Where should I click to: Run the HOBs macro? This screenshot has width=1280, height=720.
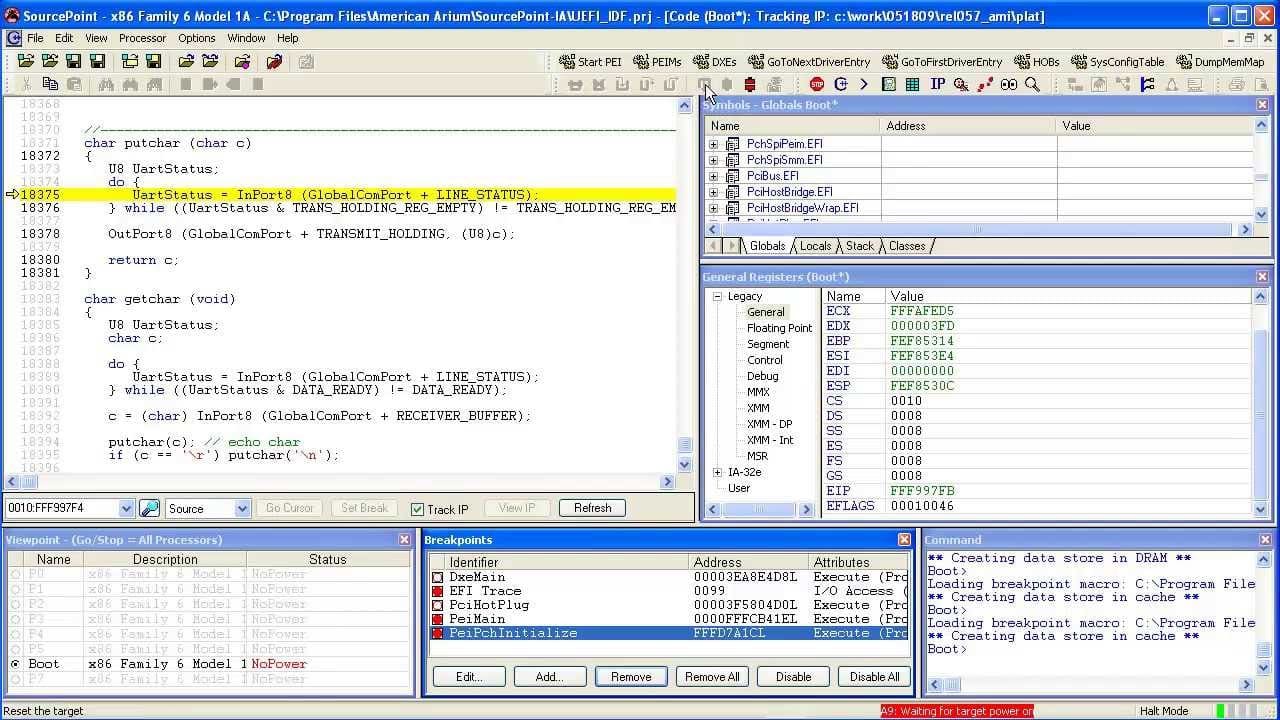point(1037,62)
